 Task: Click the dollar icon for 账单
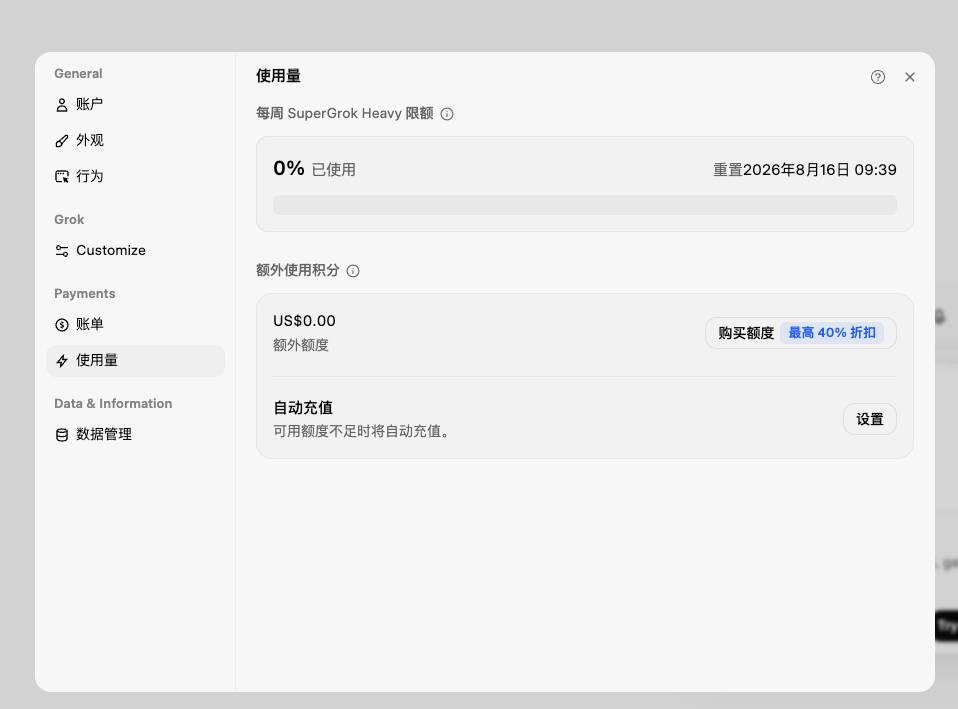click(x=62, y=325)
